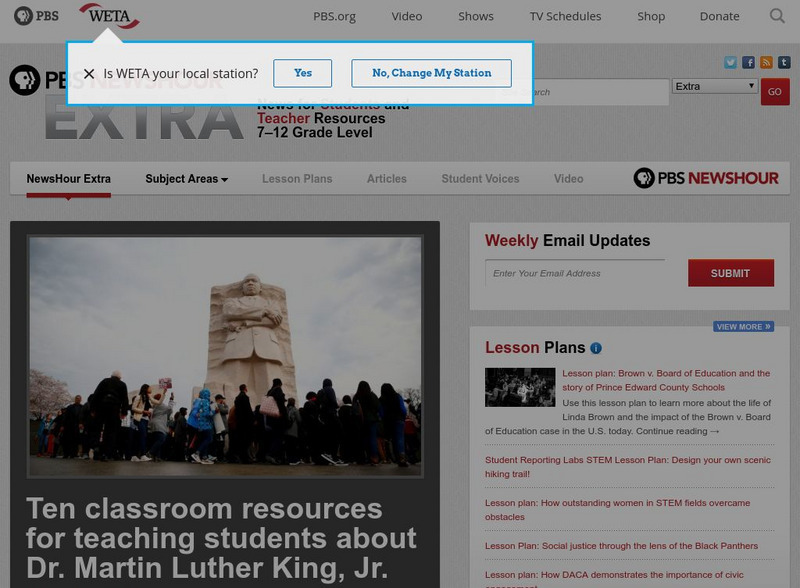Select the Articles tab
This screenshot has height=588, width=800.
click(x=387, y=179)
